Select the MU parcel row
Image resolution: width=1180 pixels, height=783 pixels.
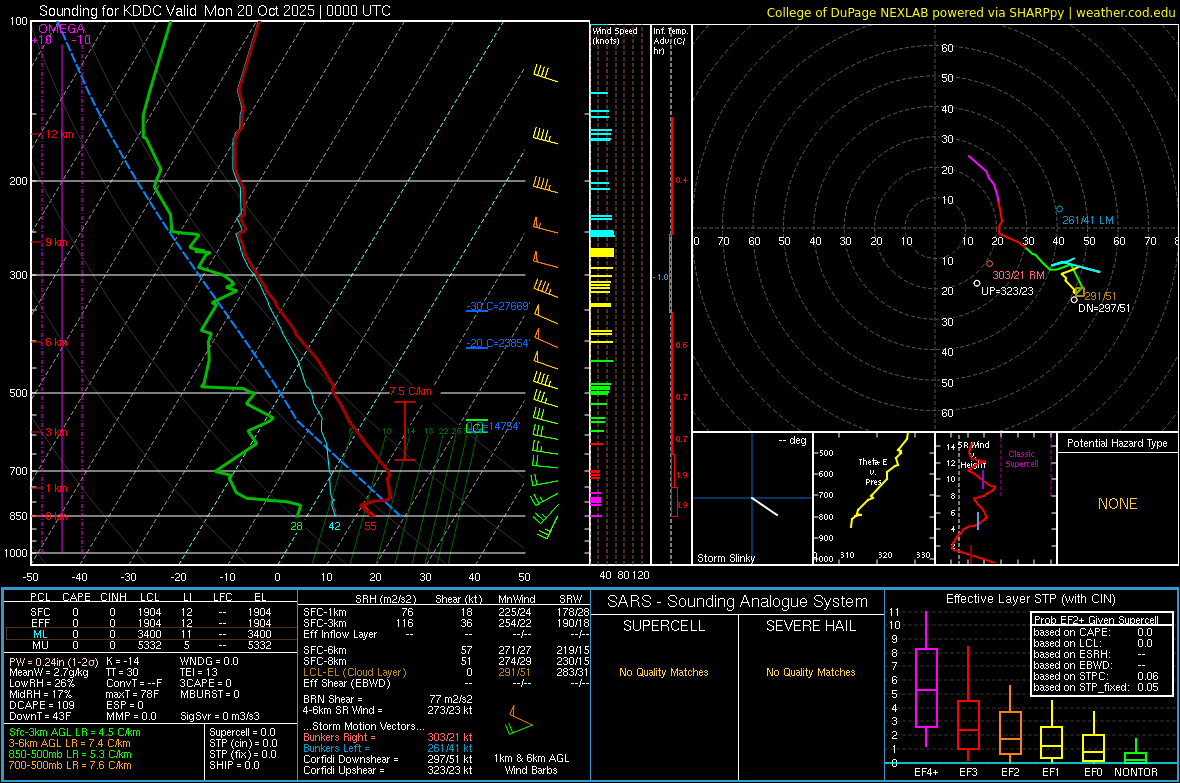tap(151, 645)
